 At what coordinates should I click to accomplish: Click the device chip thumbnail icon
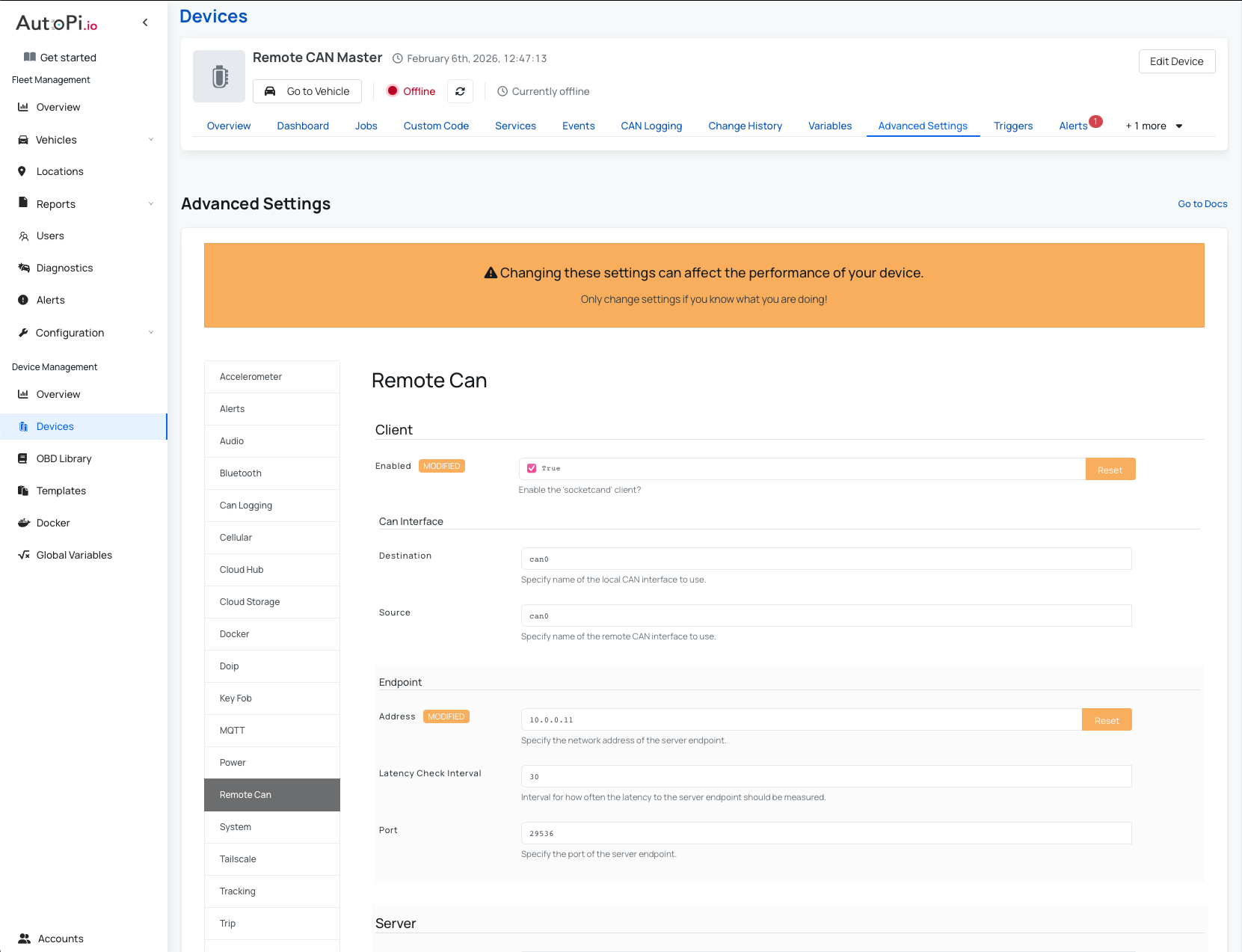219,76
